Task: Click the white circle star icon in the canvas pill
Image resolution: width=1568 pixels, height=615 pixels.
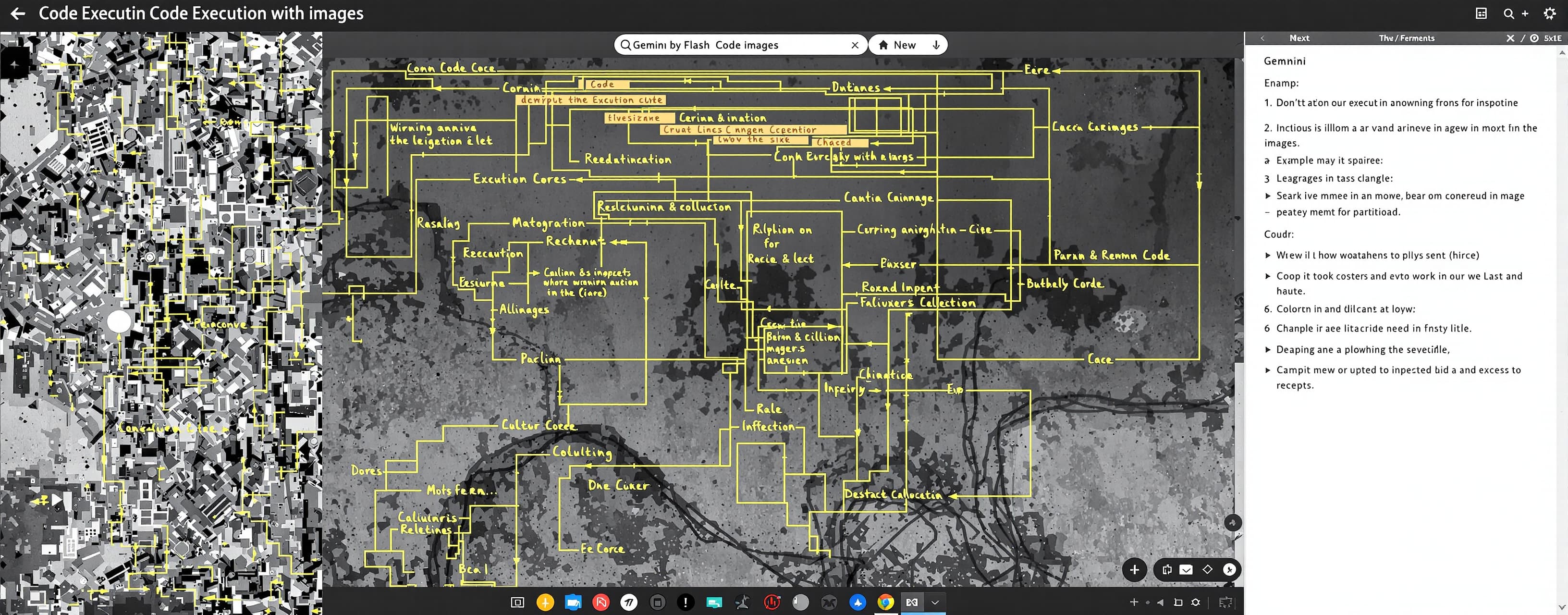Action: click(x=1229, y=570)
